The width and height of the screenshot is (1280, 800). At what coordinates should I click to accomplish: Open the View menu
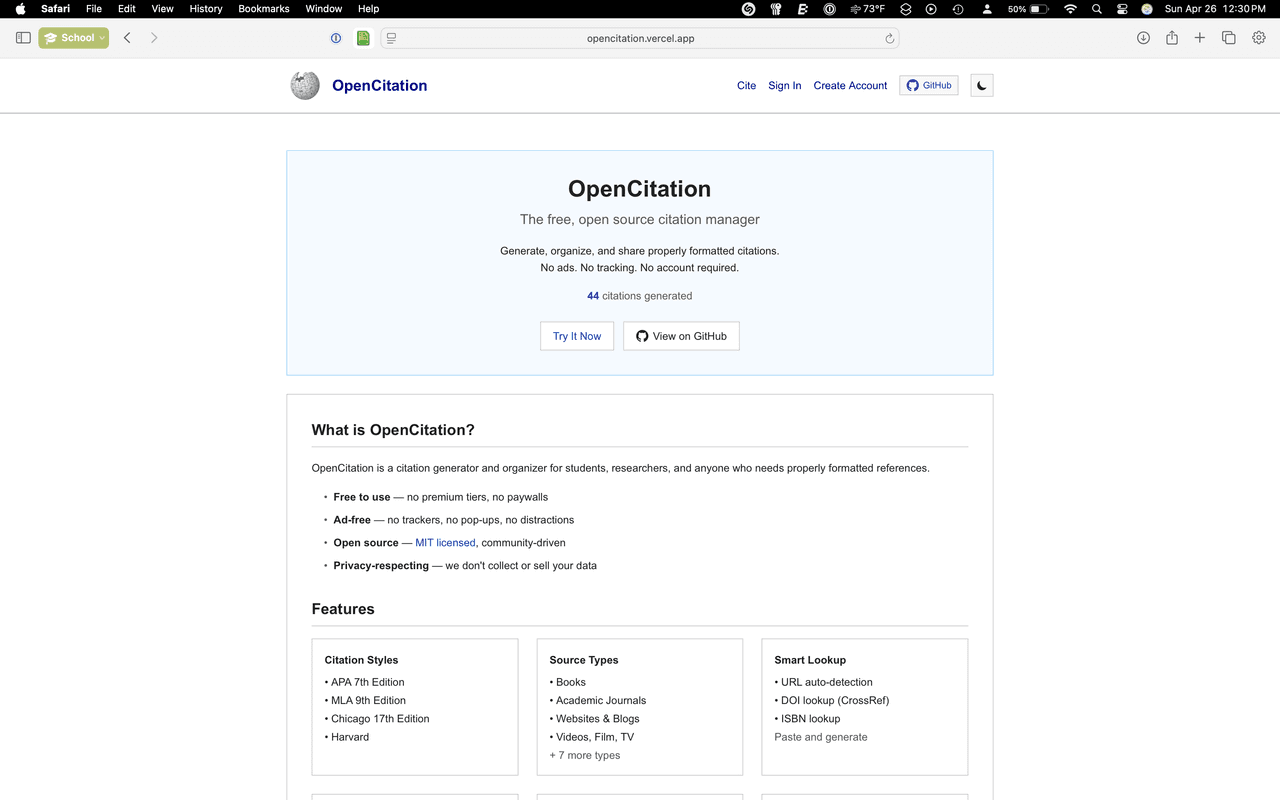(x=162, y=9)
